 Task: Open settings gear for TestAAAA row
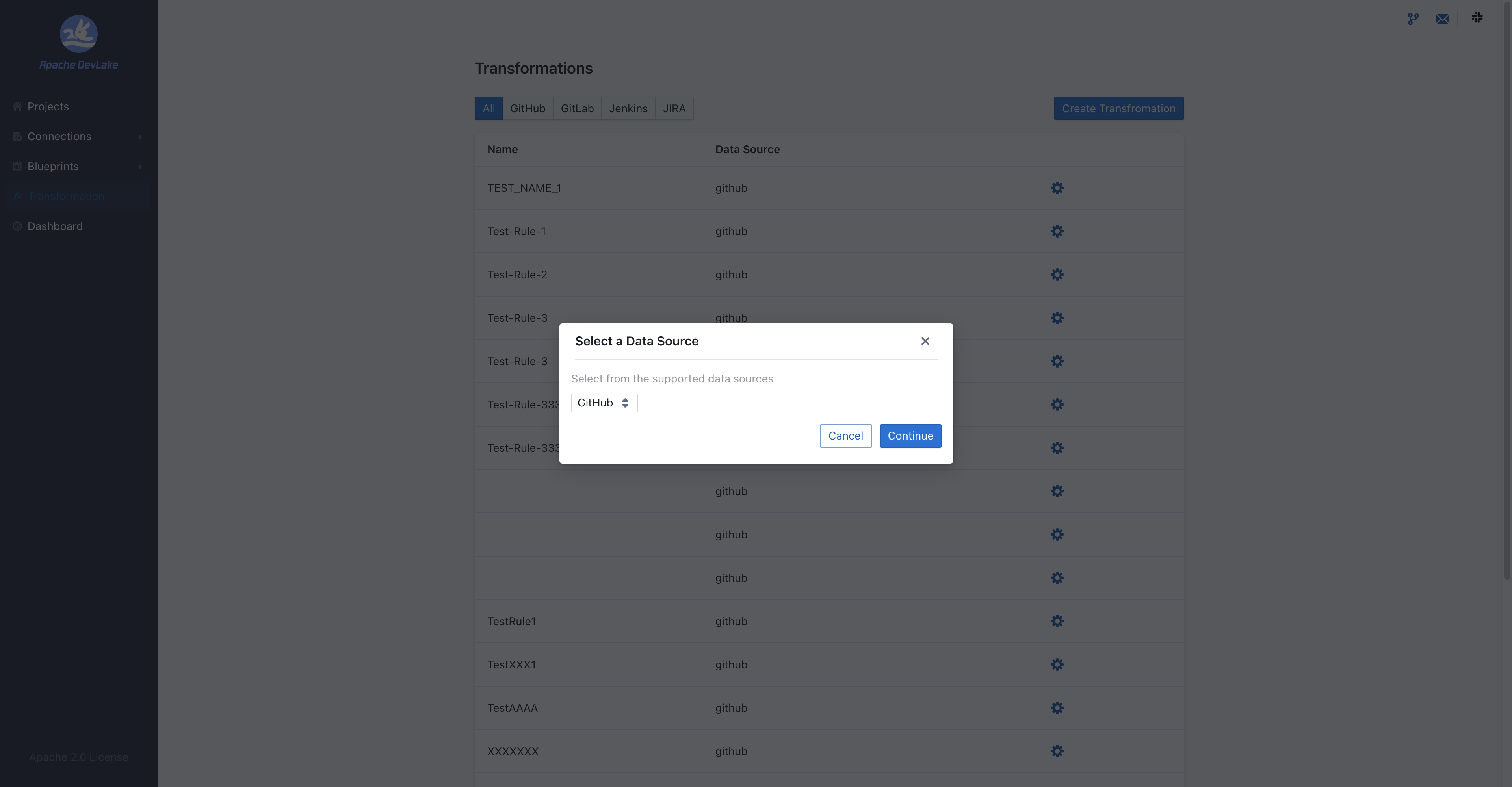[1057, 708]
